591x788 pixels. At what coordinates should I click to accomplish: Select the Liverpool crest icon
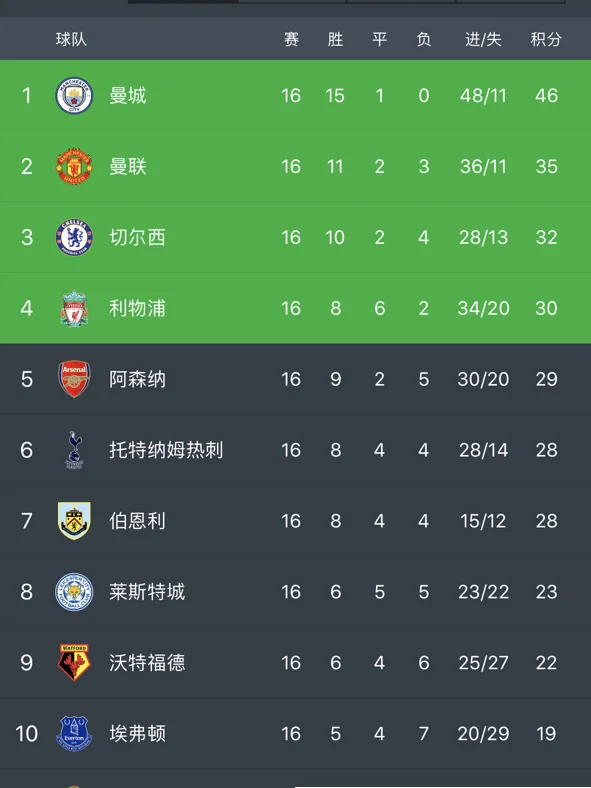tap(74, 309)
